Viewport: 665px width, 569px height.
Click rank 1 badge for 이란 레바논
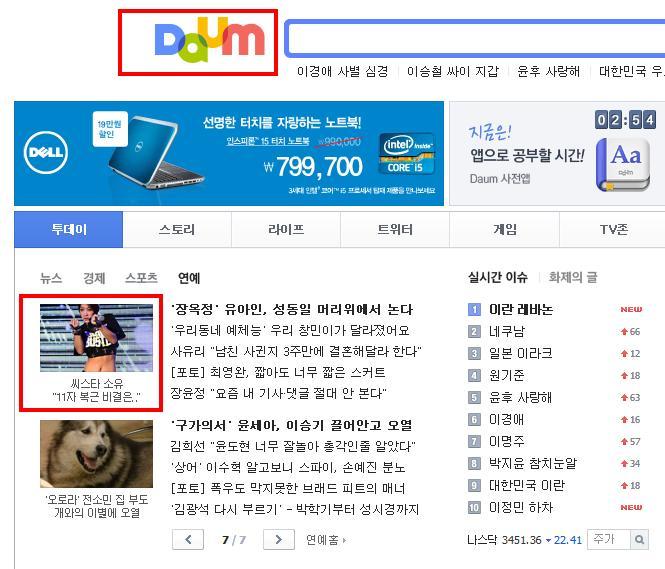(474, 309)
